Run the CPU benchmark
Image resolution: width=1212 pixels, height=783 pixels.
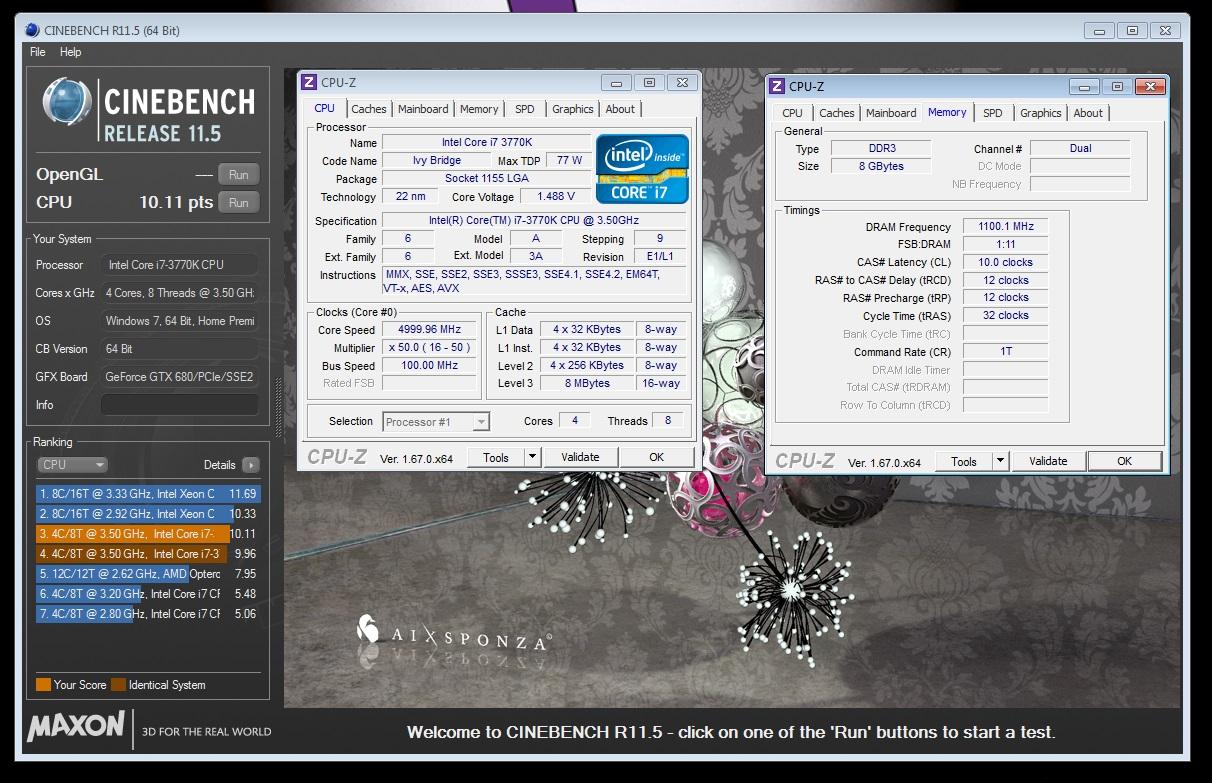point(238,202)
